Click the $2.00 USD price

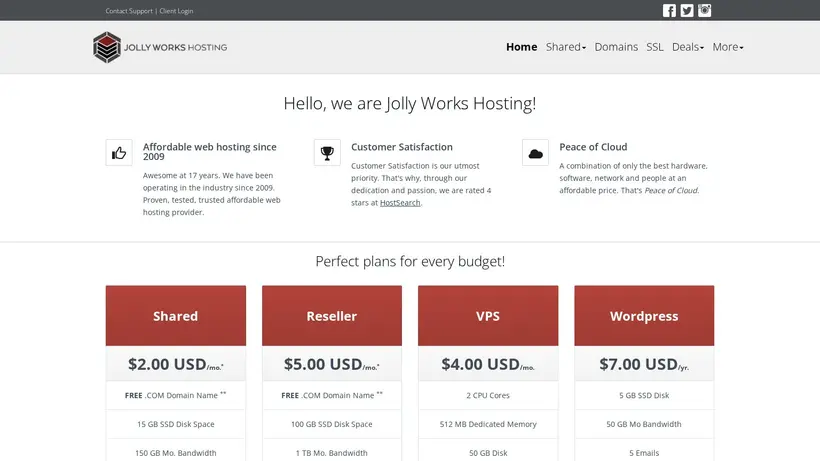click(176, 364)
